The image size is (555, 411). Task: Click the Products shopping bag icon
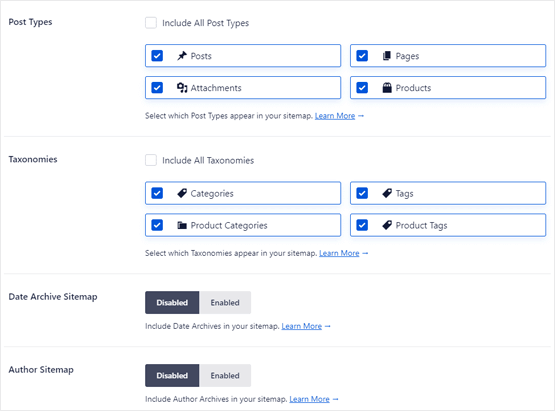(x=387, y=87)
